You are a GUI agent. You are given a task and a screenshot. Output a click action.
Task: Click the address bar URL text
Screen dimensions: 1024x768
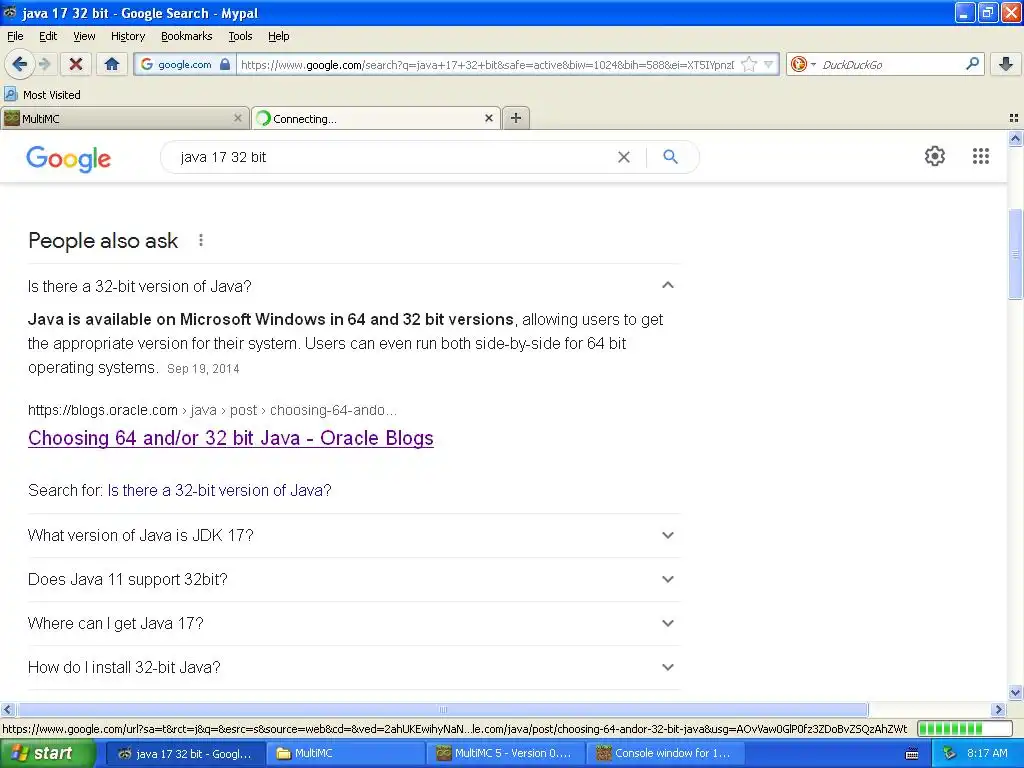coord(487,64)
